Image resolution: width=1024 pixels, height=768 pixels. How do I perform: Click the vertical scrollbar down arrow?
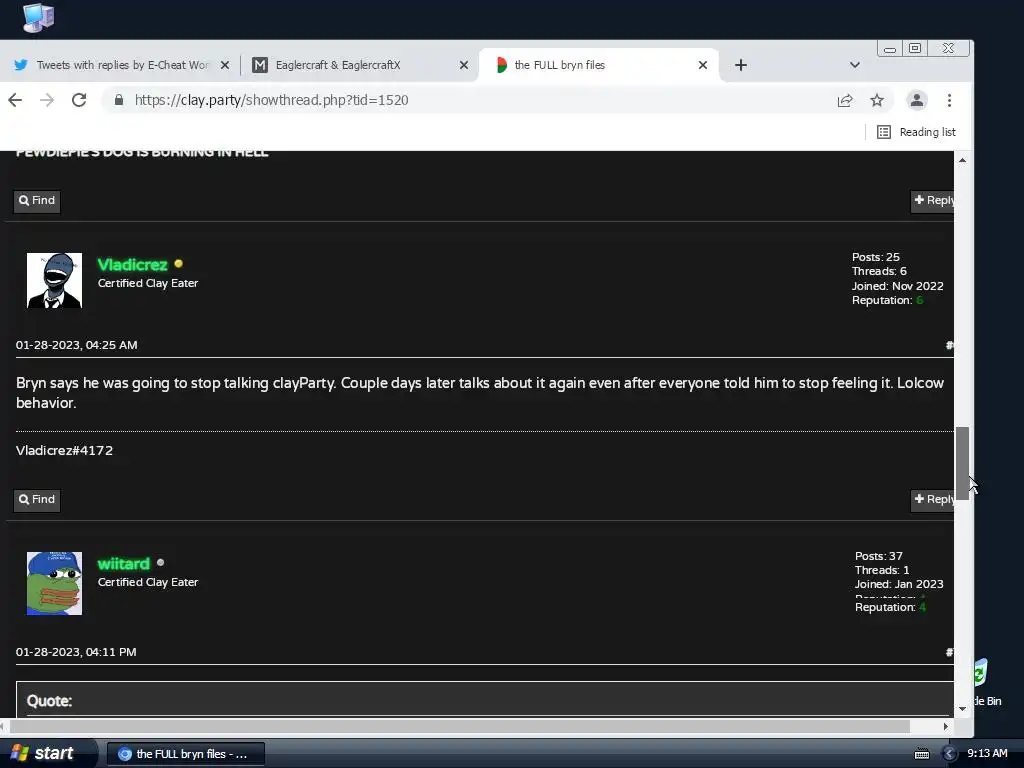point(963,709)
